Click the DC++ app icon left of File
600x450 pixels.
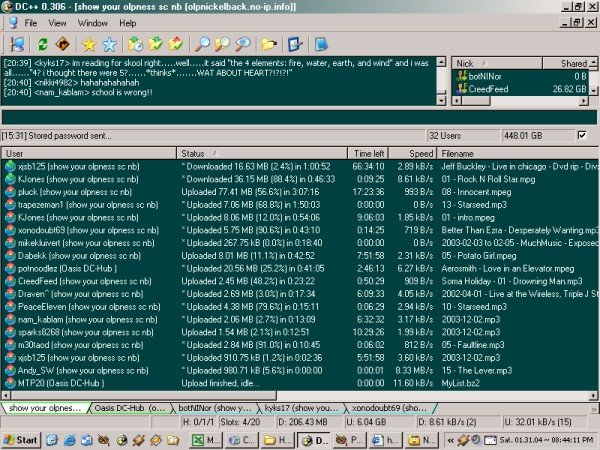click(x=13, y=23)
